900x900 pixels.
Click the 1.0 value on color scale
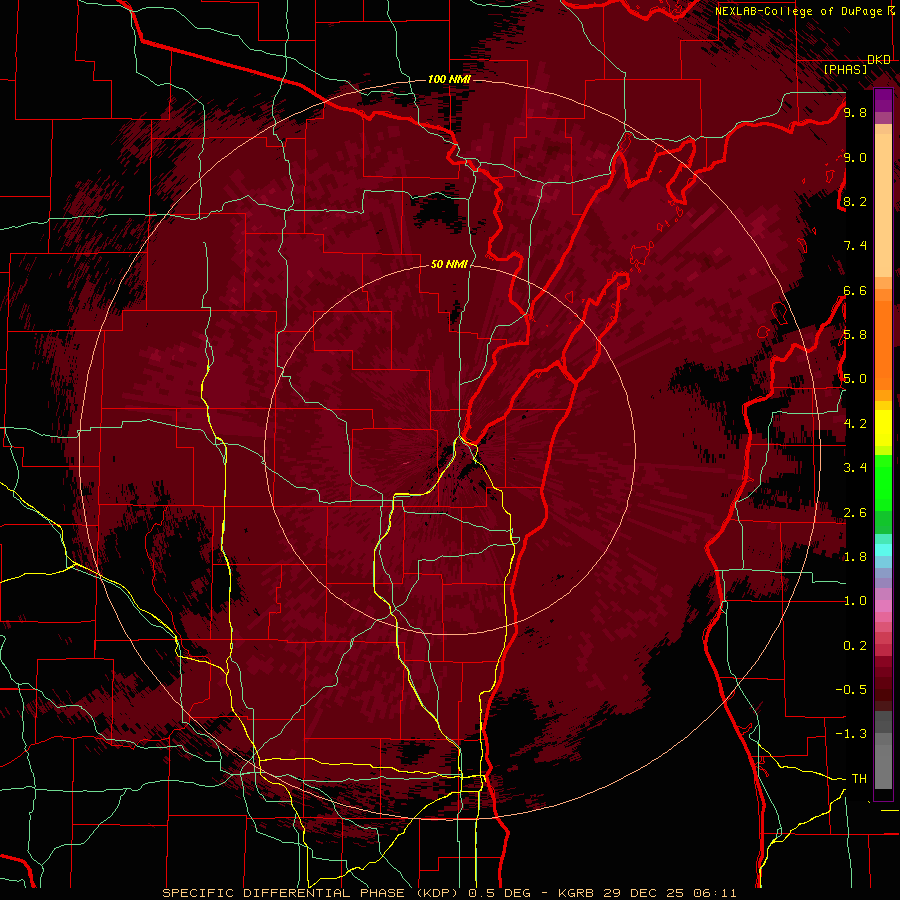(x=855, y=601)
